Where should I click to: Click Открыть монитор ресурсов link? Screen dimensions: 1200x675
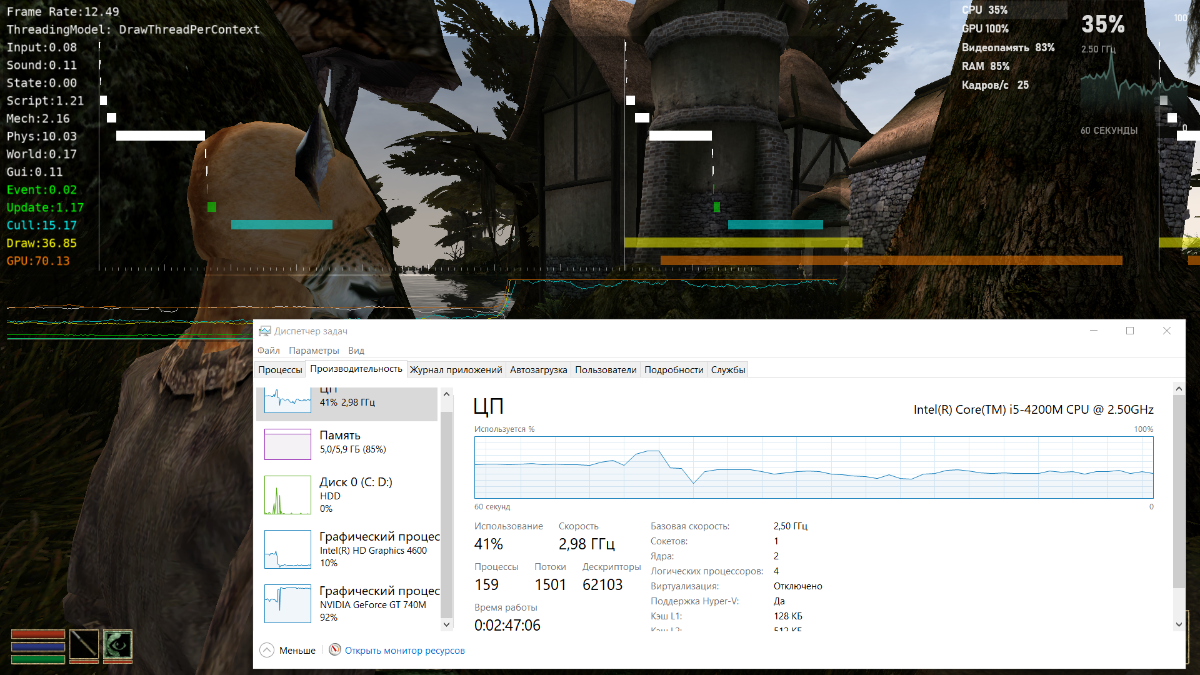click(x=404, y=650)
